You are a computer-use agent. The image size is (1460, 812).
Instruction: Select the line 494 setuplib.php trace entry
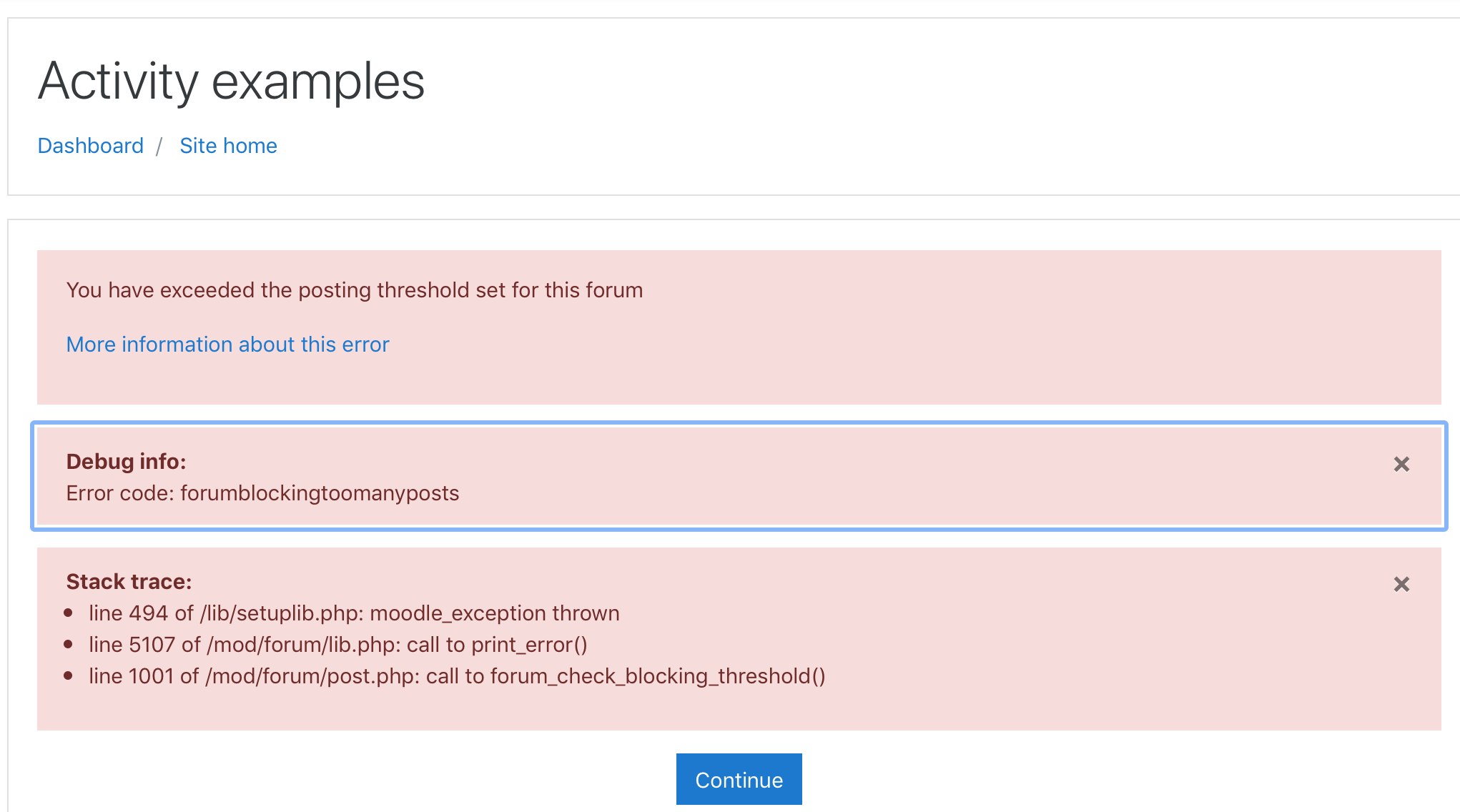point(354,613)
